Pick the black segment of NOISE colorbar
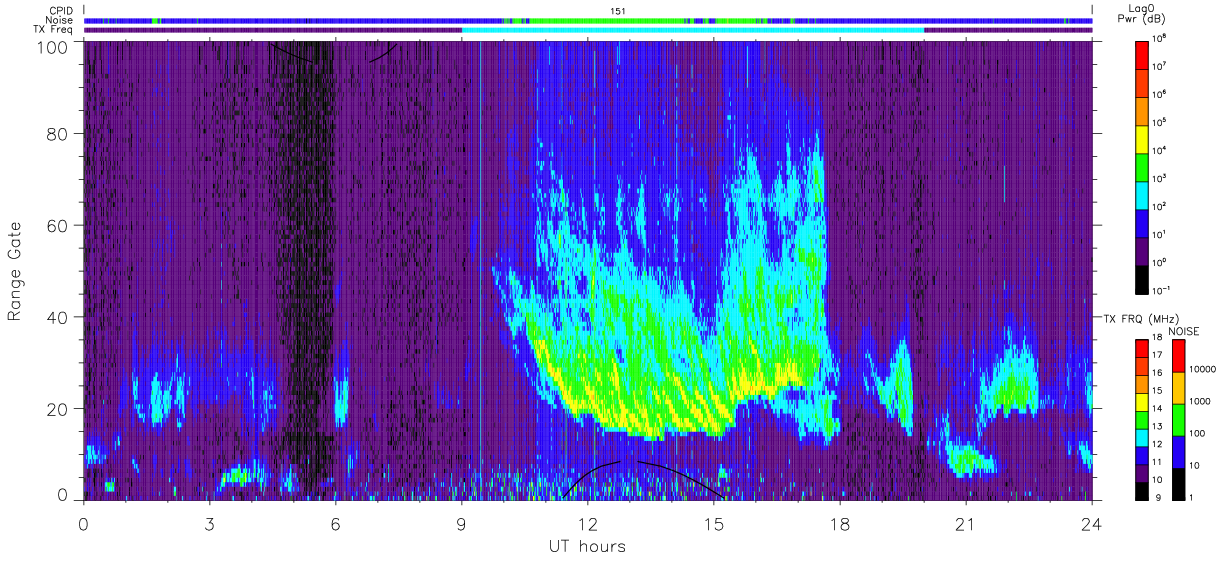 pyautogui.click(x=1178, y=484)
